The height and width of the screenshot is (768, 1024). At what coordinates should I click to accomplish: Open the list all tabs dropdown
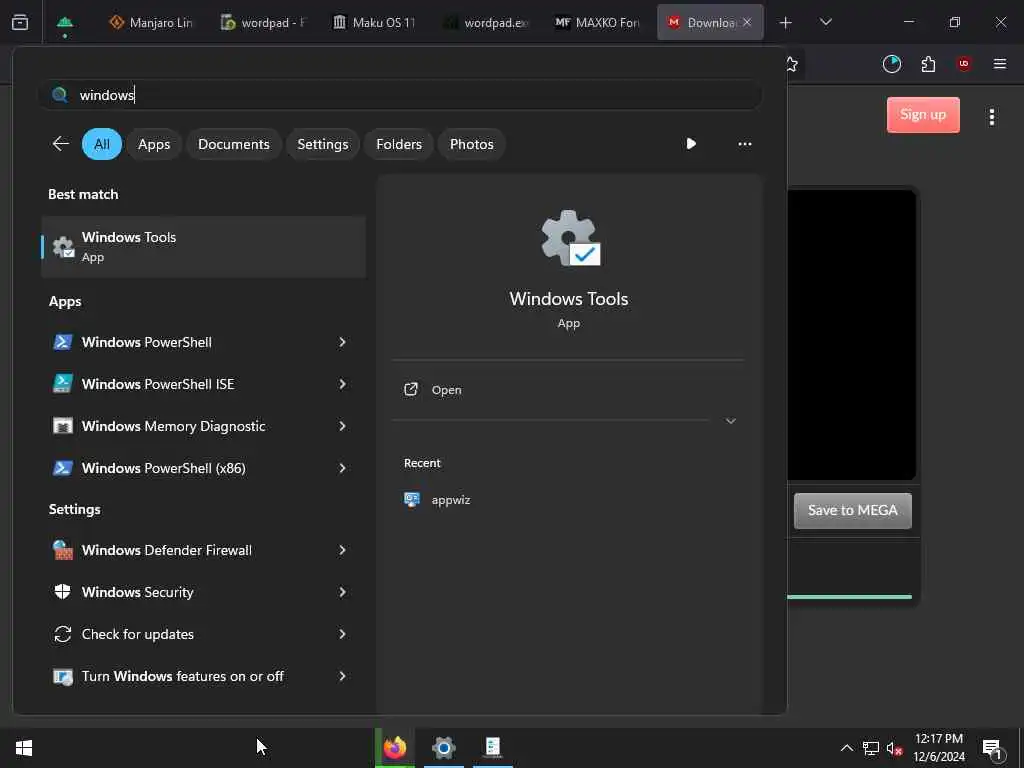[825, 22]
